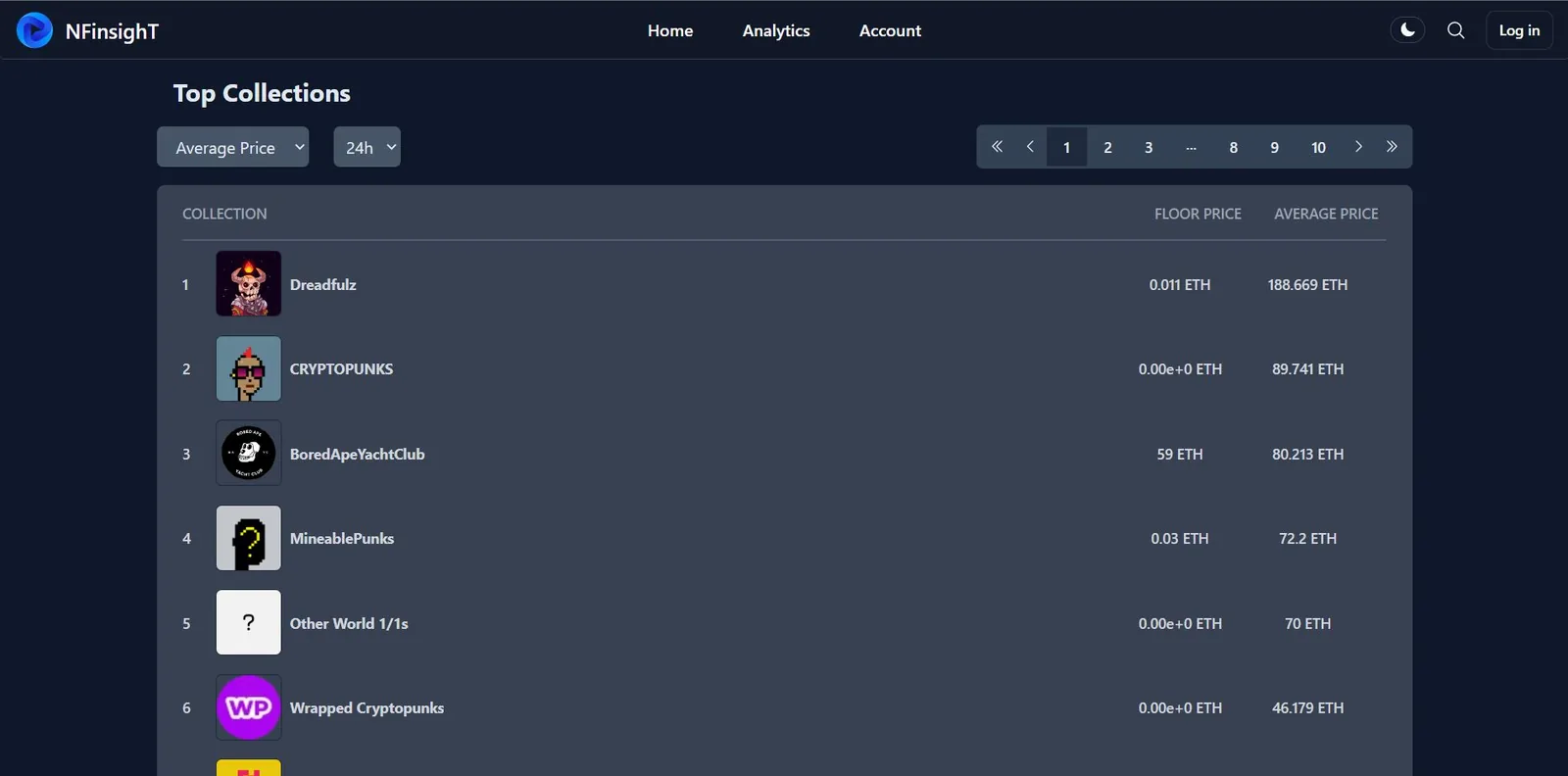Screen dimensions: 1568x776
Task: Jump to first page with double-left arrows
Action: pyautogui.click(x=997, y=147)
